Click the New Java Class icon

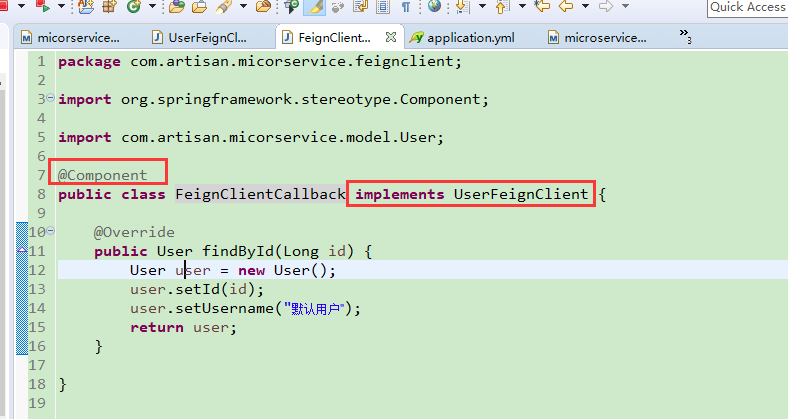click(134, 6)
